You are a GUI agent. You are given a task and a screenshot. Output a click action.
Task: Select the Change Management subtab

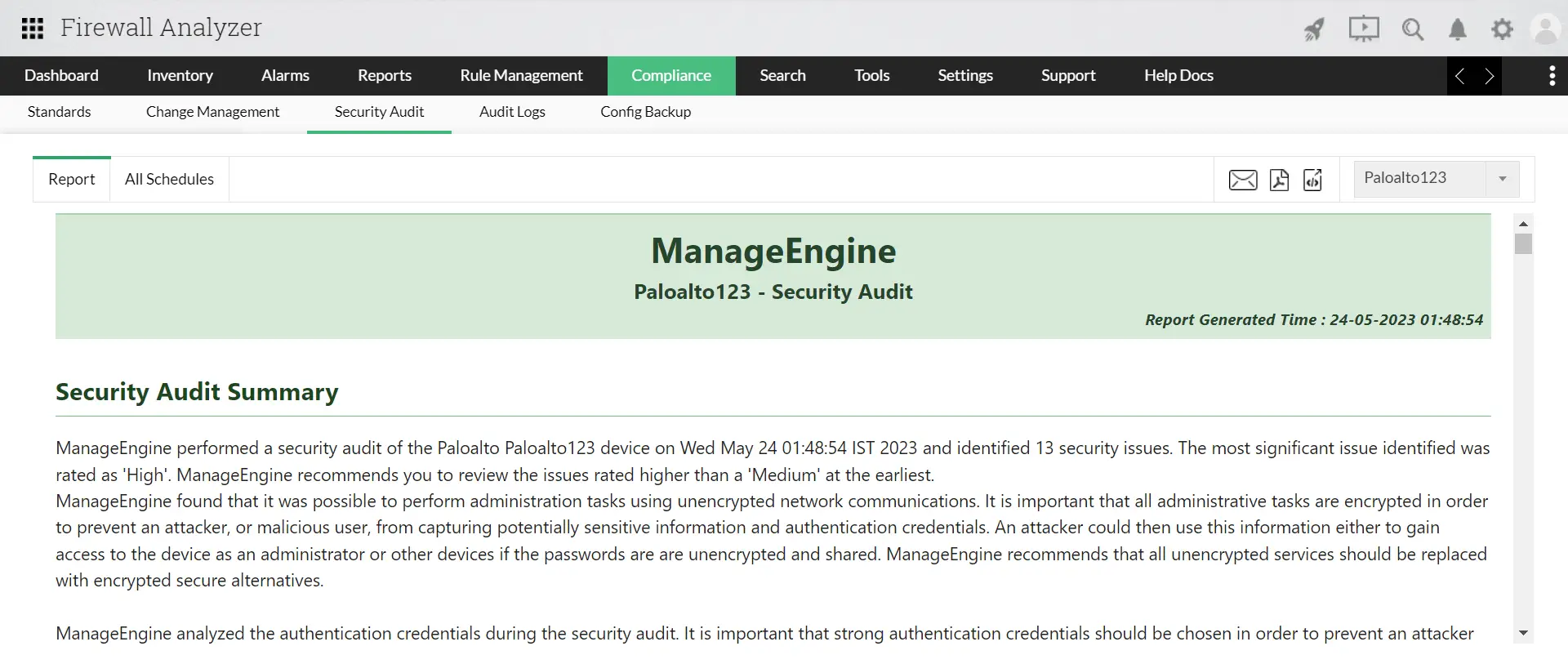(x=212, y=112)
